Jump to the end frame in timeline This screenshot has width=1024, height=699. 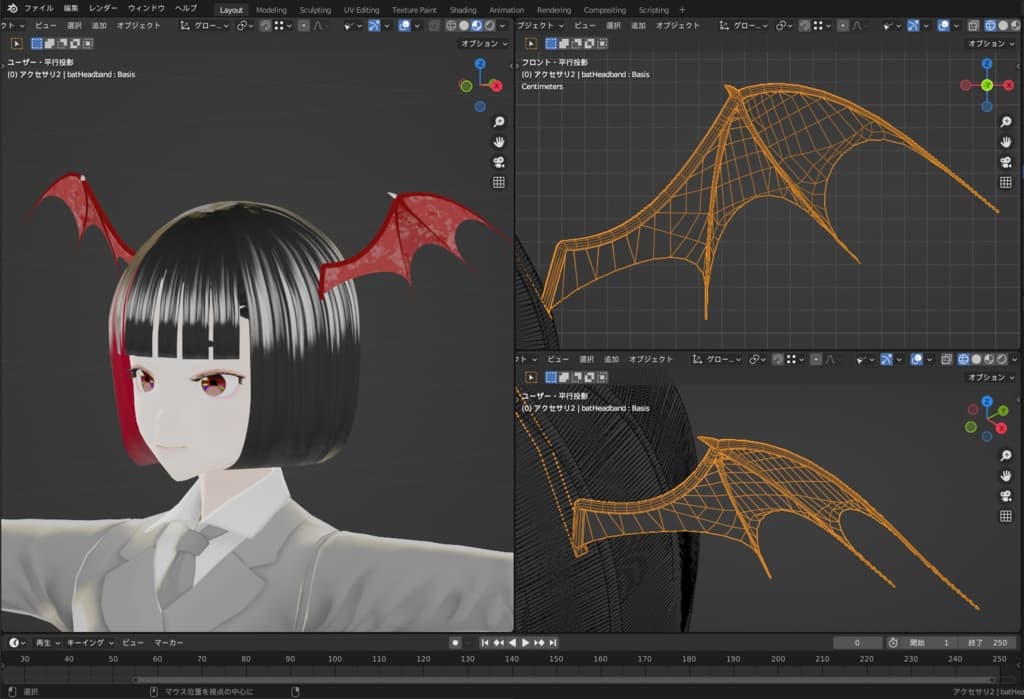tap(553, 643)
